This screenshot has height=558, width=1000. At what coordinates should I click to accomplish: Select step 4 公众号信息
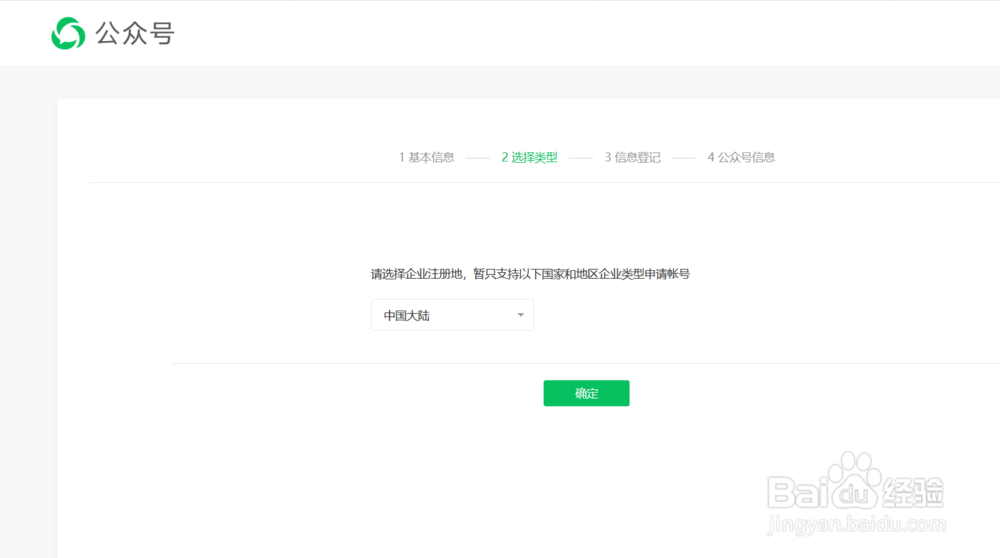[741, 157]
